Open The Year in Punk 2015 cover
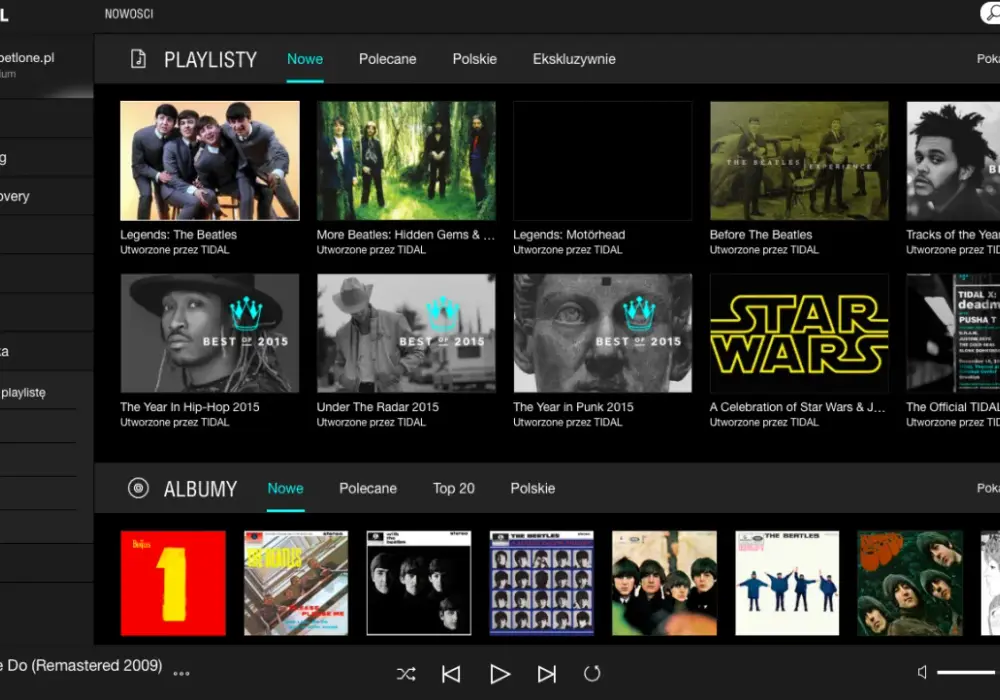Viewport: 1000px width, 700px height. (x=603, y=333)
